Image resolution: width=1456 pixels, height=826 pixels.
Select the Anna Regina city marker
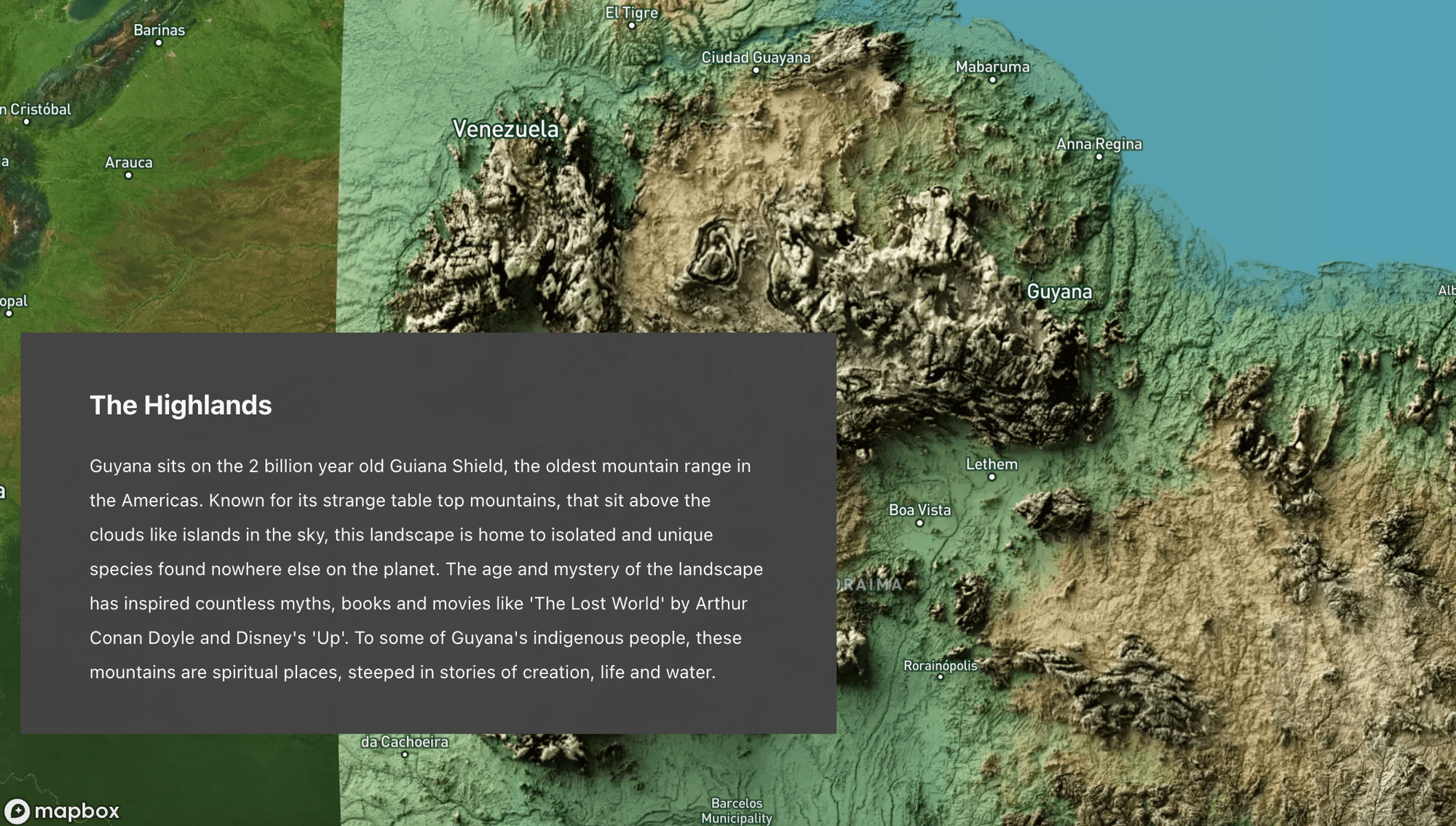point(1099,155)
